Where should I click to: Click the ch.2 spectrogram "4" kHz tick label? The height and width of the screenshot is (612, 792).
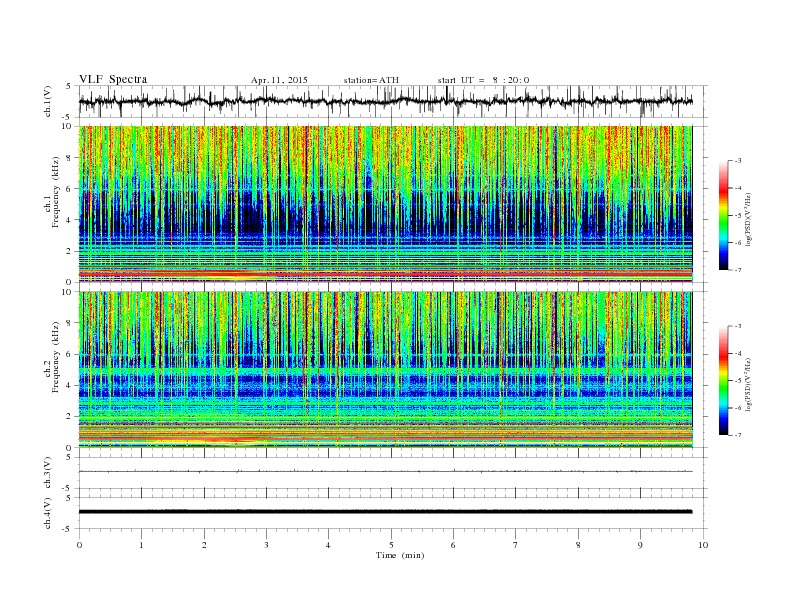coord(70,385)
